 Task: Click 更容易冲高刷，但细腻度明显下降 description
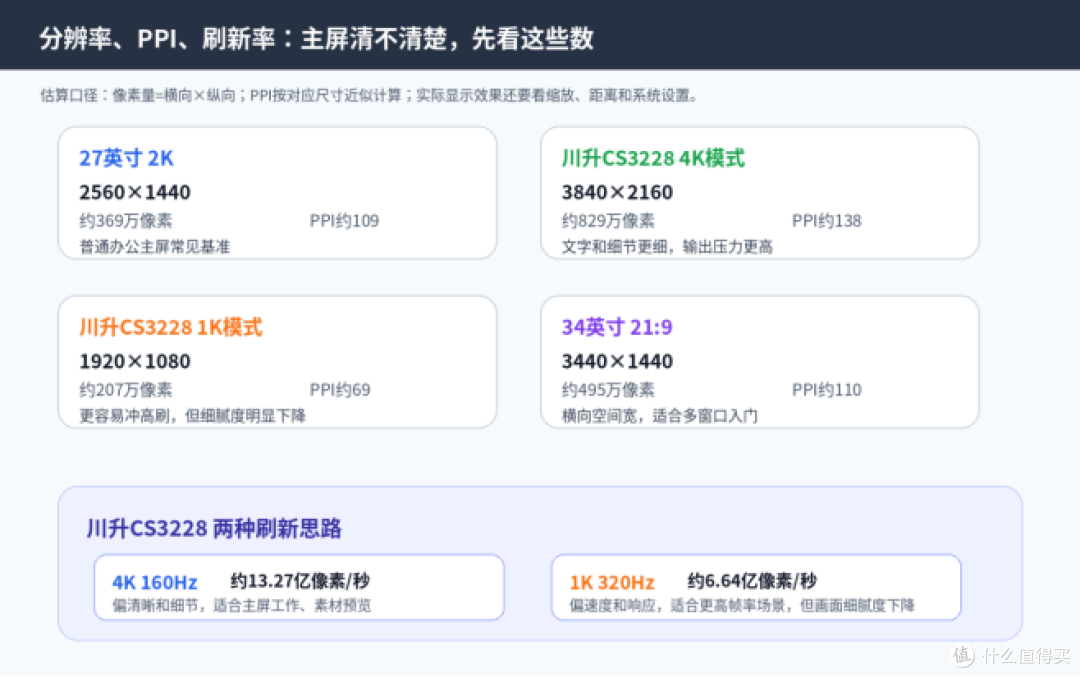[193, 415]
